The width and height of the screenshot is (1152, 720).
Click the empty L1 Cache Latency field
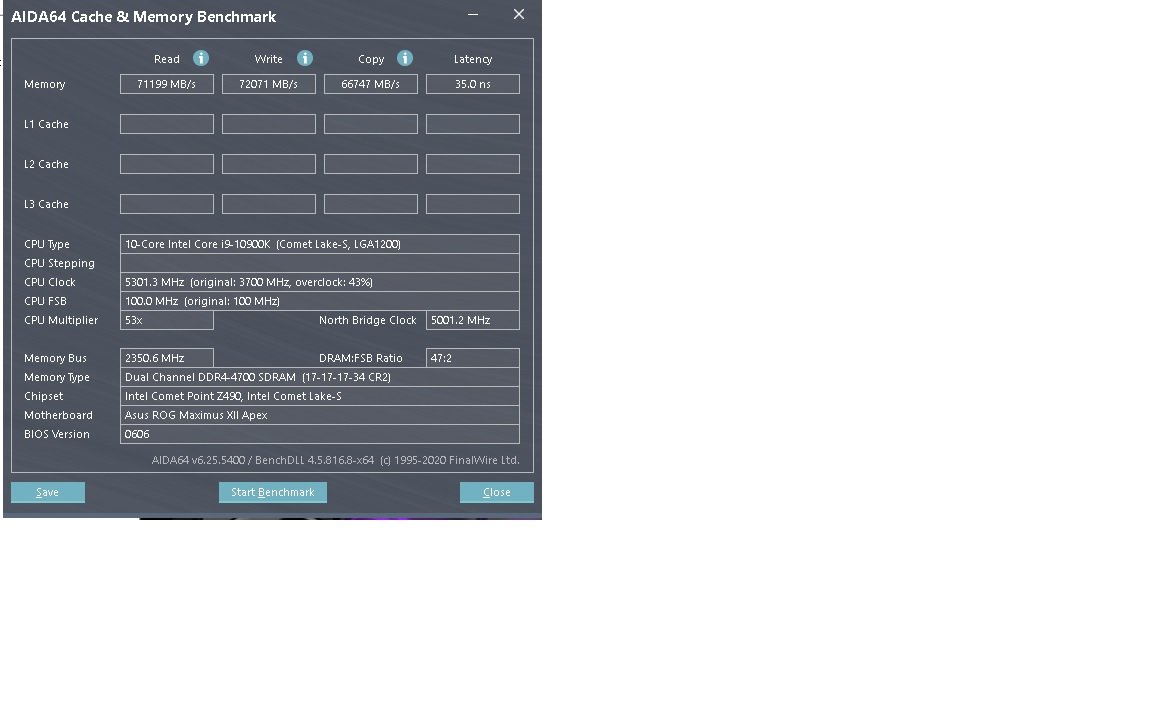pos(473,124)
